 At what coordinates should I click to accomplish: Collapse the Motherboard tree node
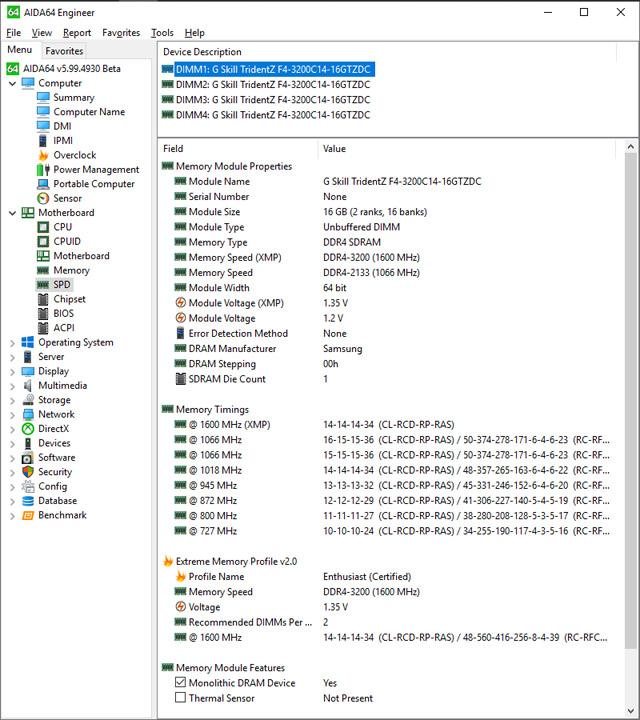pyautogui.click(x=12, y=213)
